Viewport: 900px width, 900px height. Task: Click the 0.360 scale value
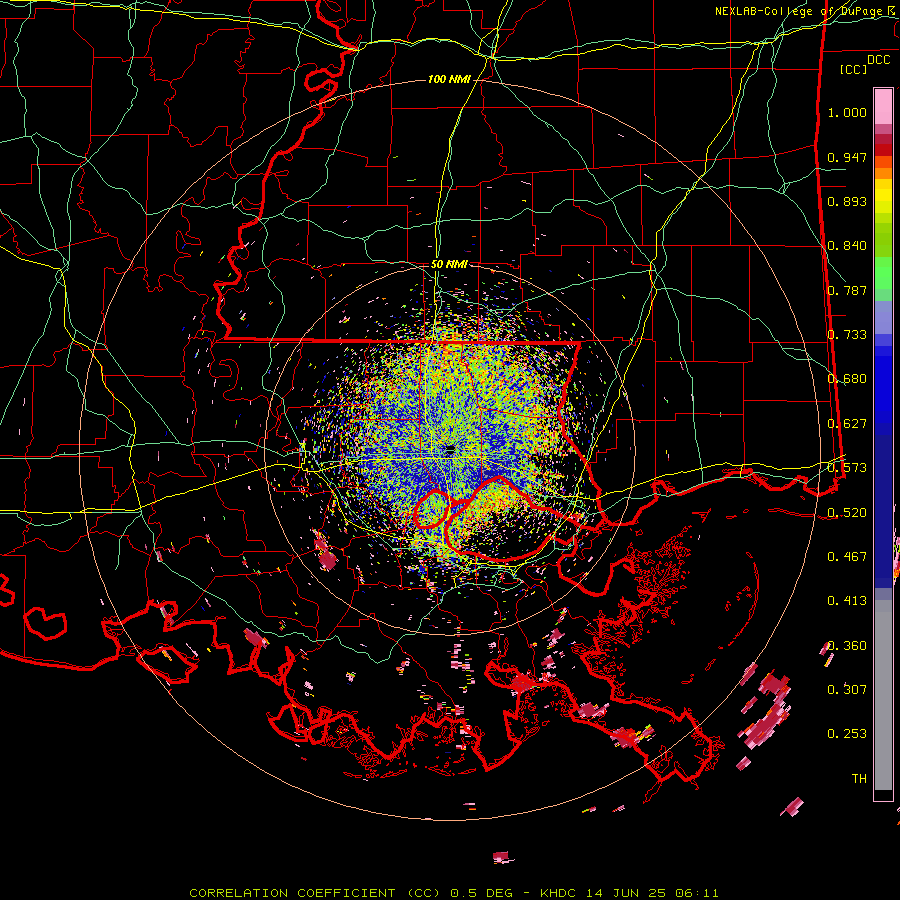click(847, 646)
